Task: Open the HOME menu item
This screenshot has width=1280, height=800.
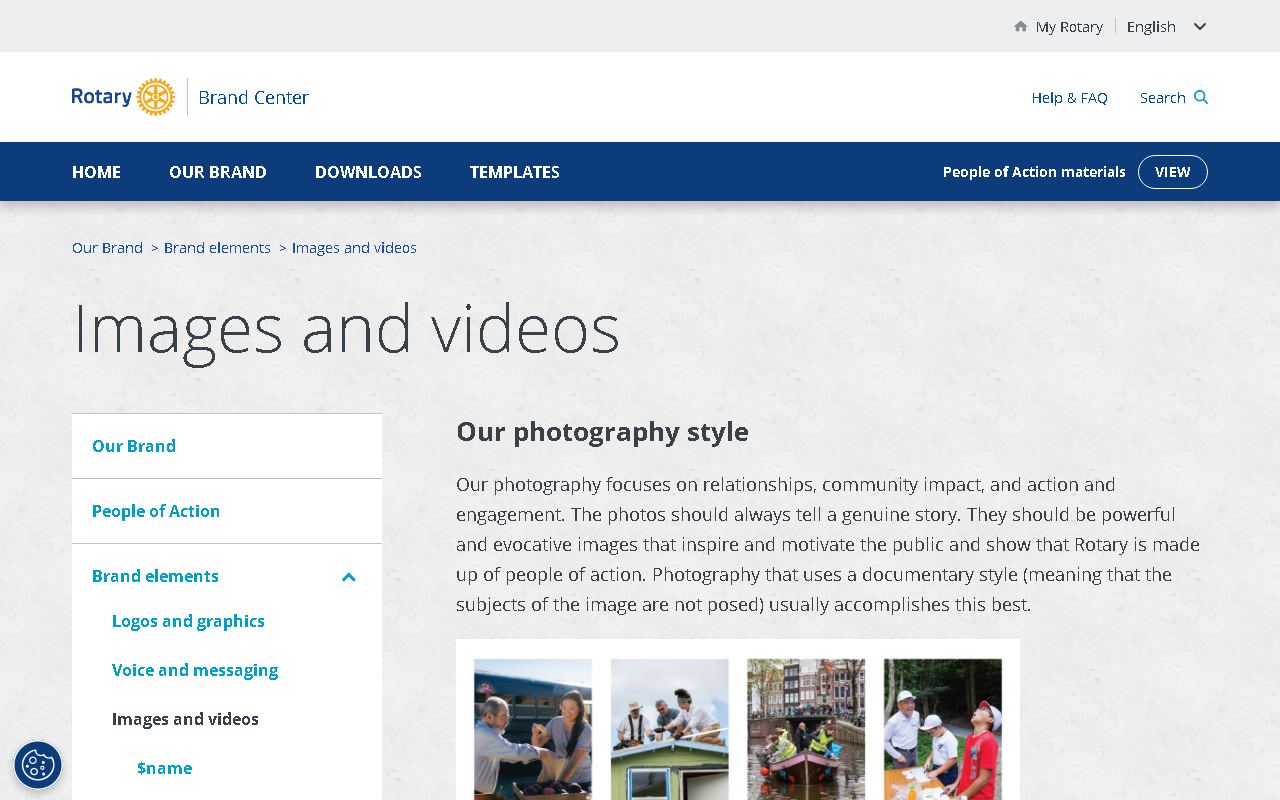Action: coord(96,172)
